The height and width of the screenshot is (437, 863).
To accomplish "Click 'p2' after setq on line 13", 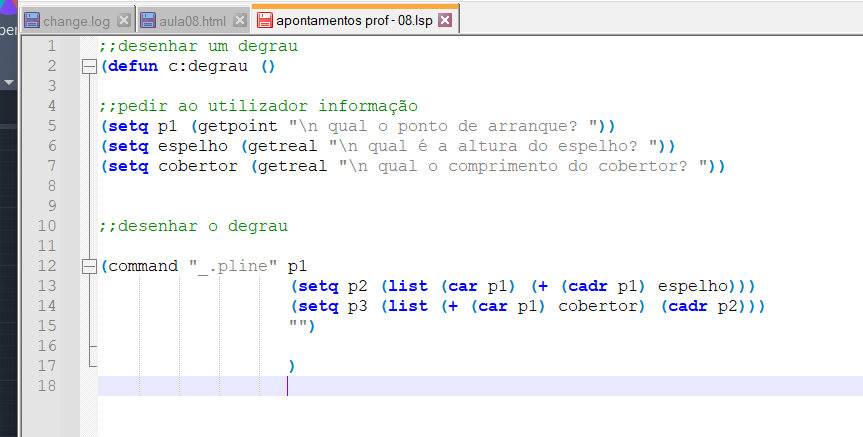I will point(358,286).
